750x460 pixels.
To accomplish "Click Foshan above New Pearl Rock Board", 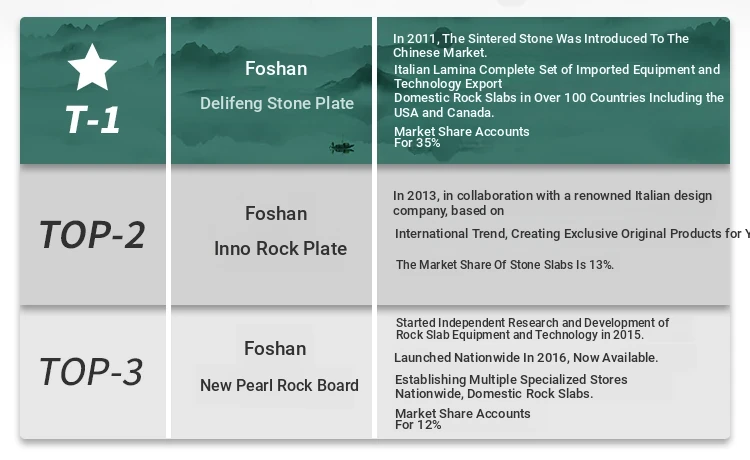I will [x=275, y=348].
